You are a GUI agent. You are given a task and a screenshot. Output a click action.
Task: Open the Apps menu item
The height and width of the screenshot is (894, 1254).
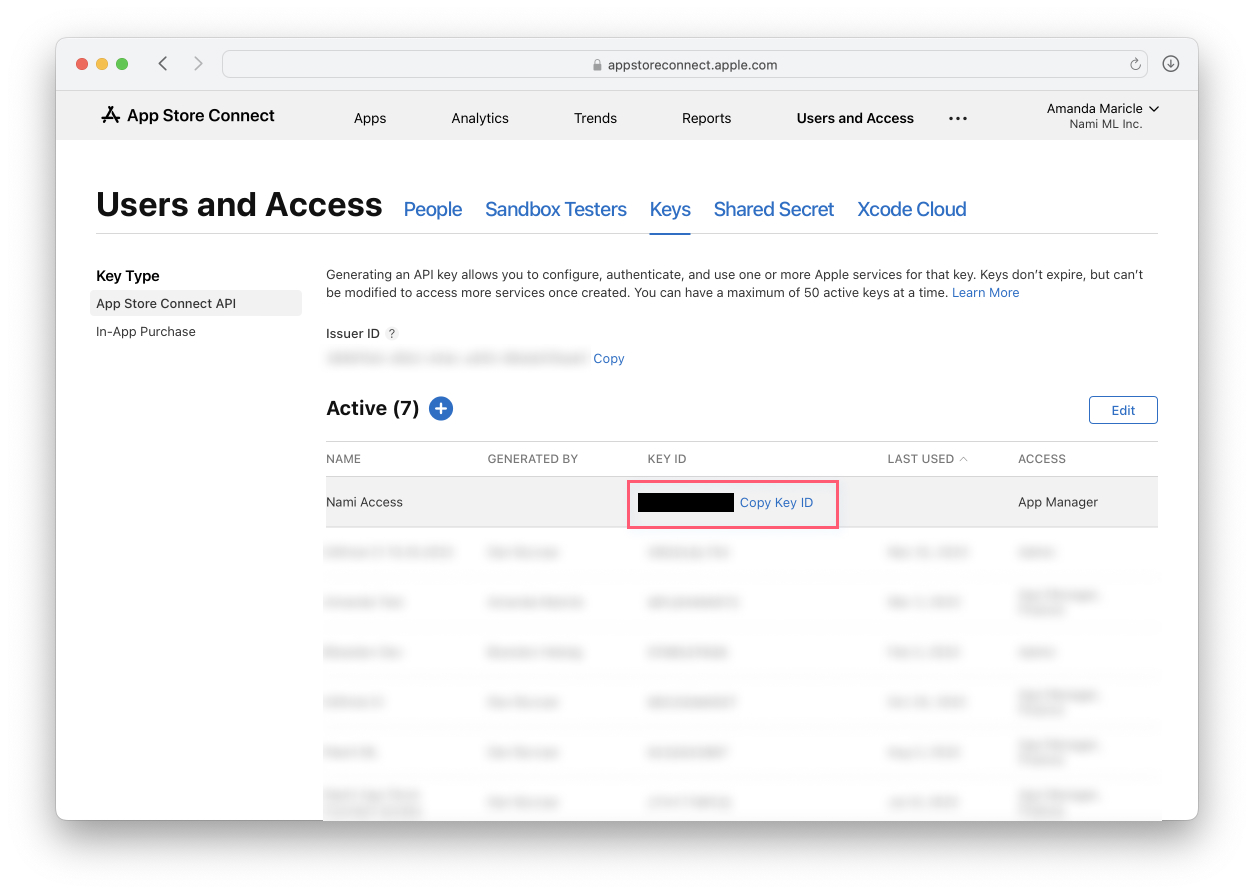[x=370, y=118]
